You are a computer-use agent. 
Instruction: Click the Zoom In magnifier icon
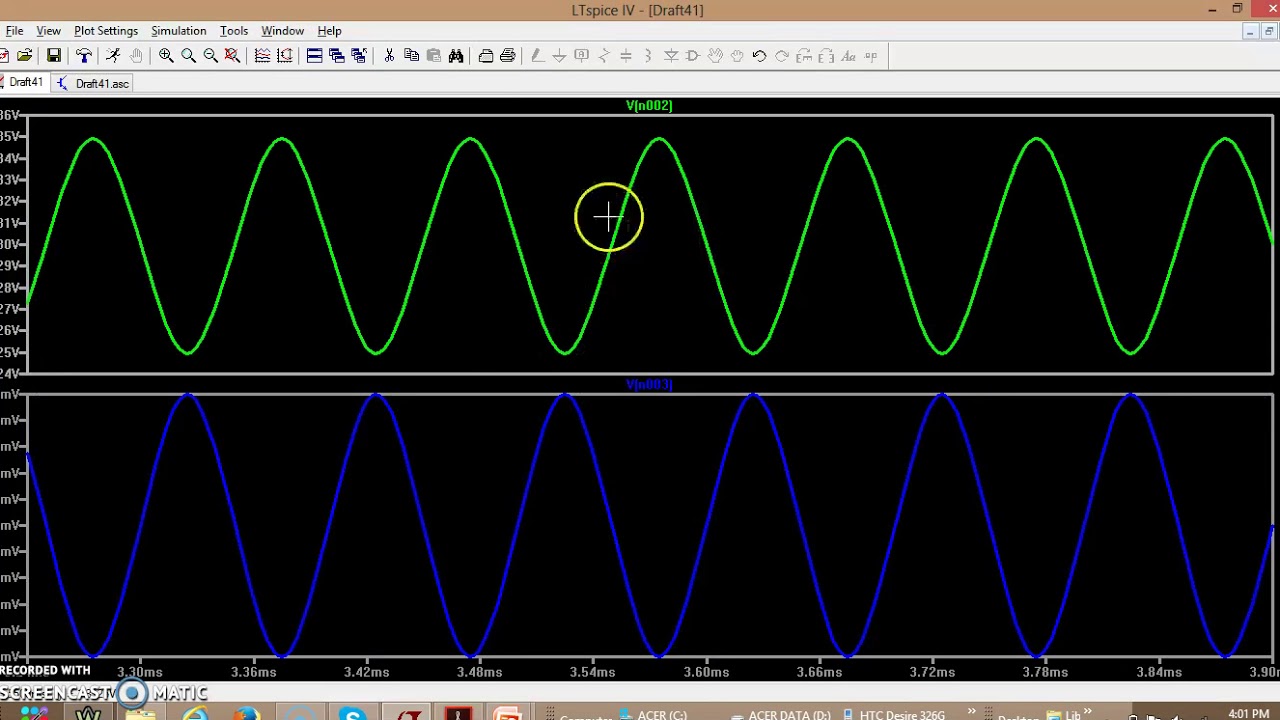(x=166, y=56)
